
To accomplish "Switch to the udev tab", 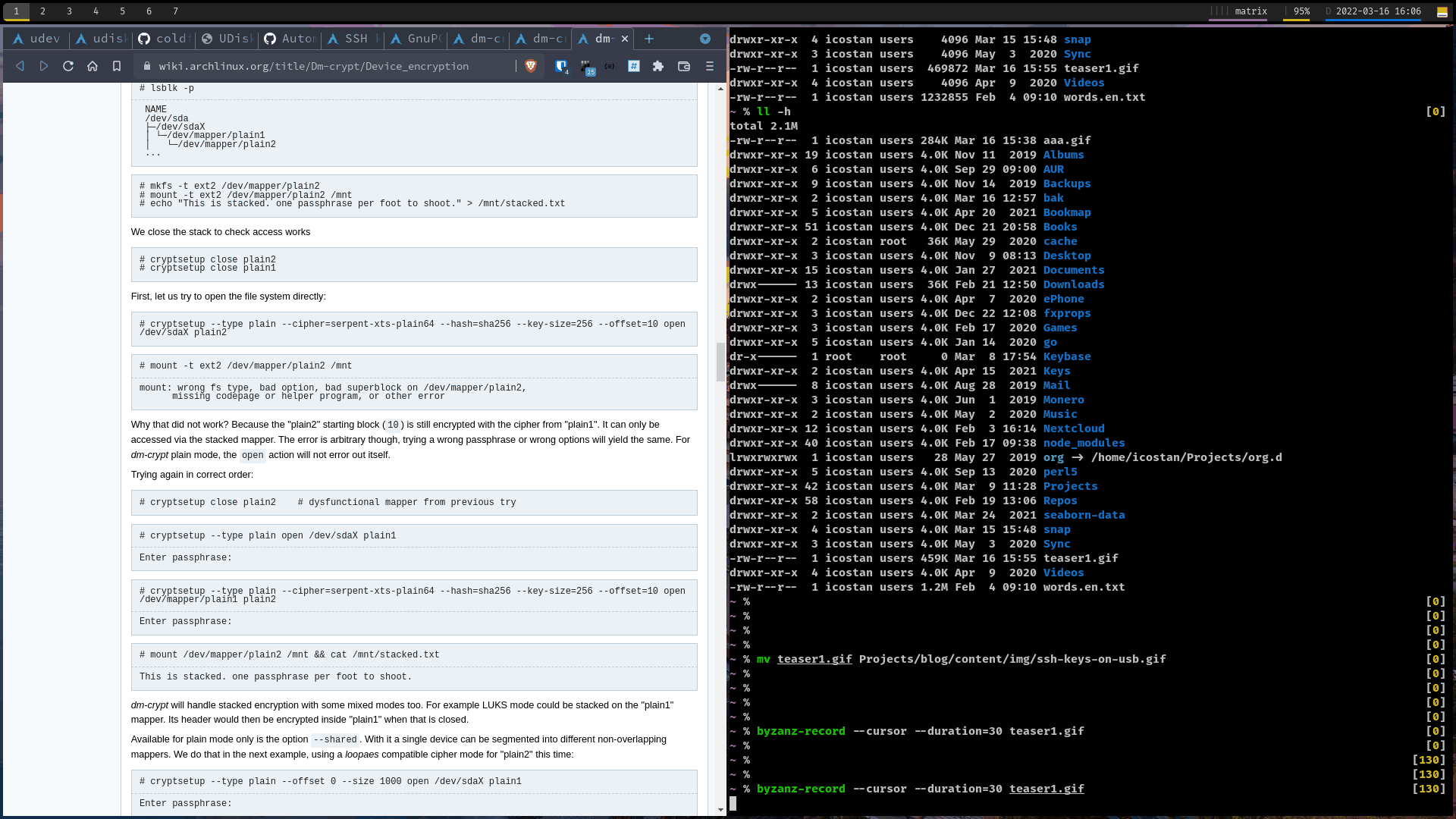I will [x=36, y=39].
